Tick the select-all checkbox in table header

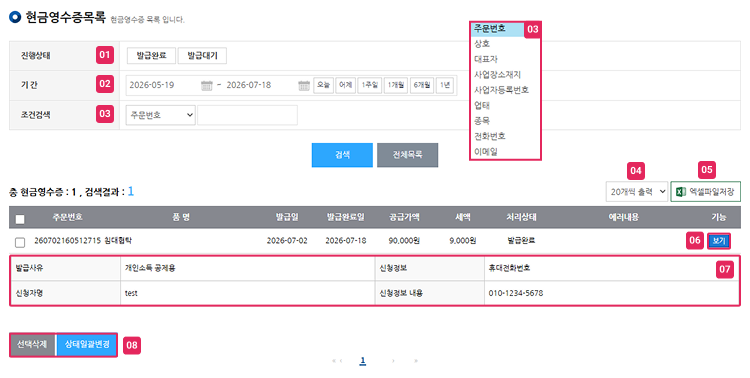tap(20, 219)
